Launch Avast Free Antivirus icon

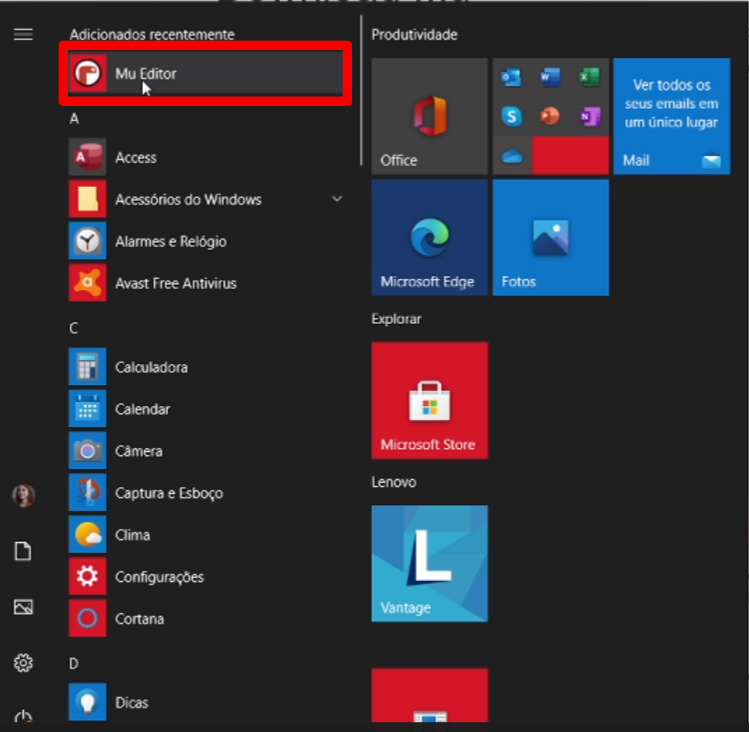[x=87, y=283]
